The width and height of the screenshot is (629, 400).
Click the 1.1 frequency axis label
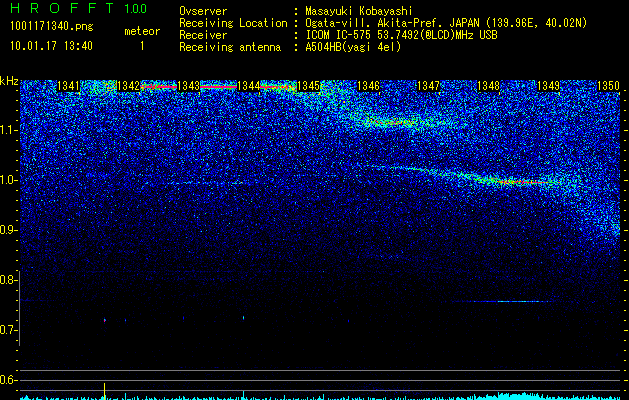pos(9,130)
